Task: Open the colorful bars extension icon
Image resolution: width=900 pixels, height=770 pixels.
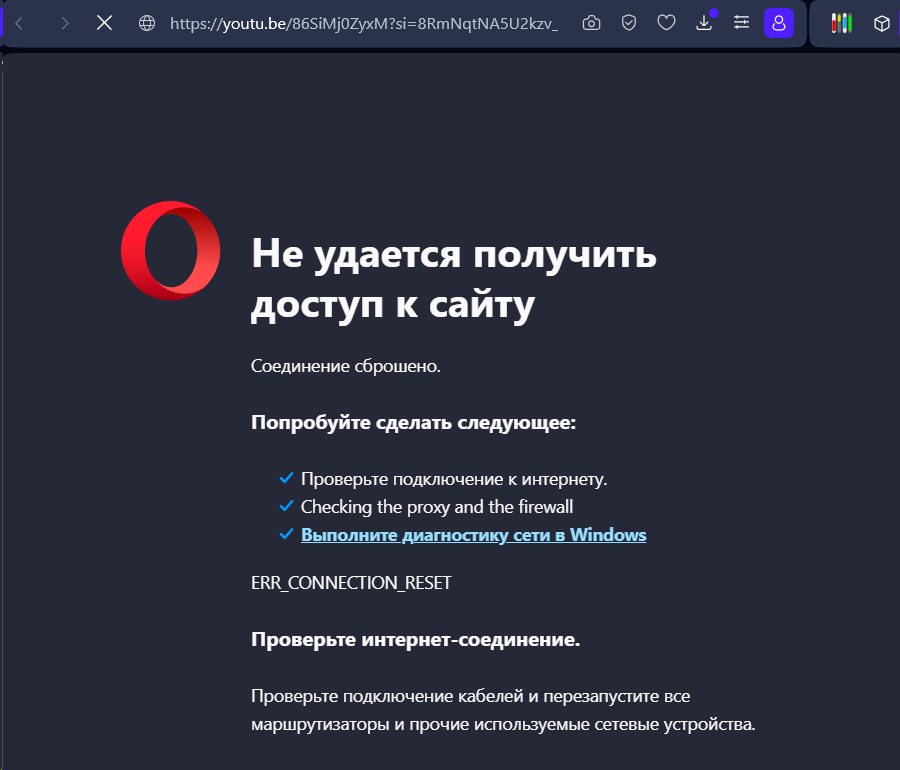Action: pos(841,23)
